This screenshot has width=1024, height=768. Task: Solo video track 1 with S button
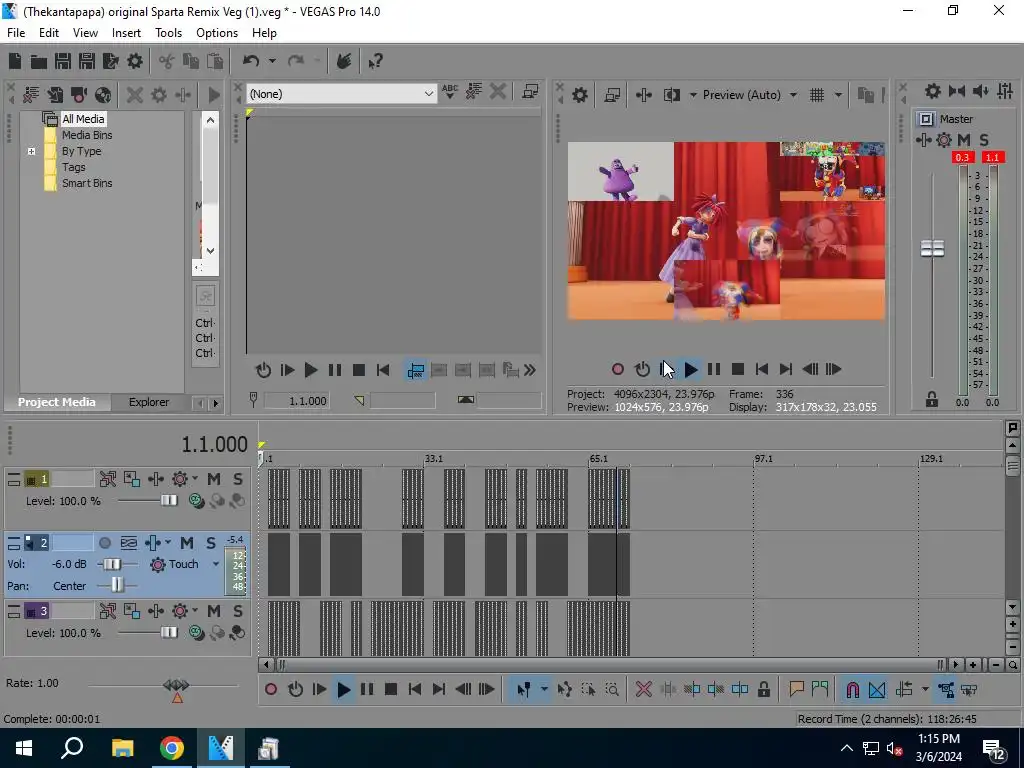238,479
